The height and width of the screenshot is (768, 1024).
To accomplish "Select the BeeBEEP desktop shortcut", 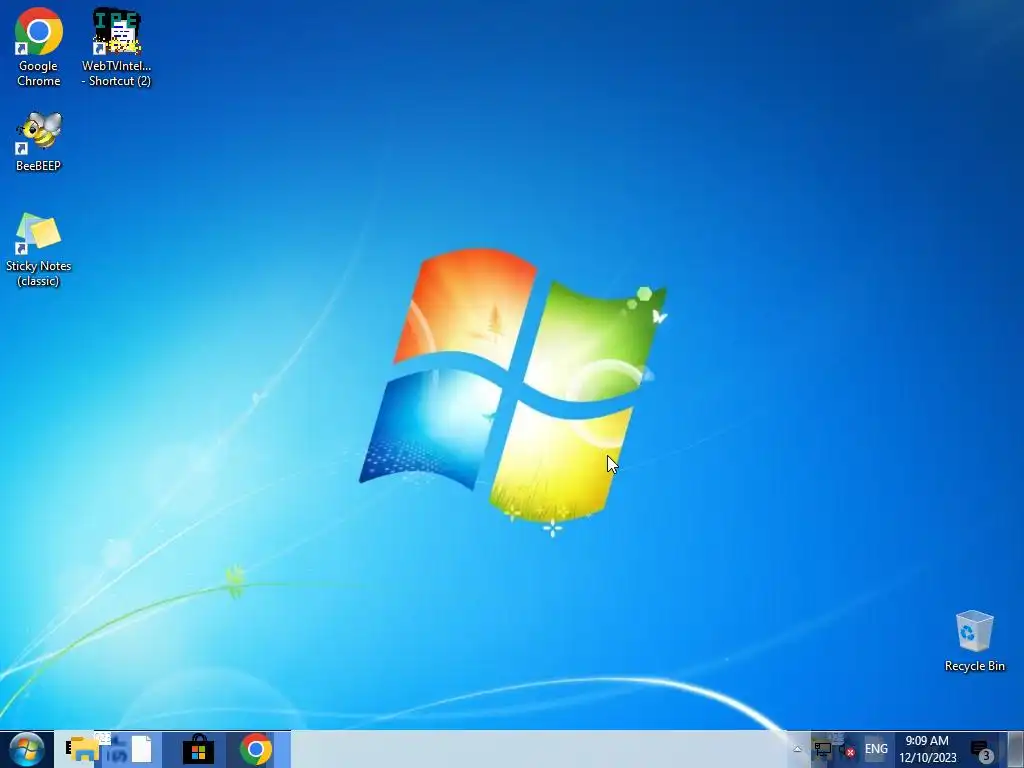I will click(x=39, y=142).
